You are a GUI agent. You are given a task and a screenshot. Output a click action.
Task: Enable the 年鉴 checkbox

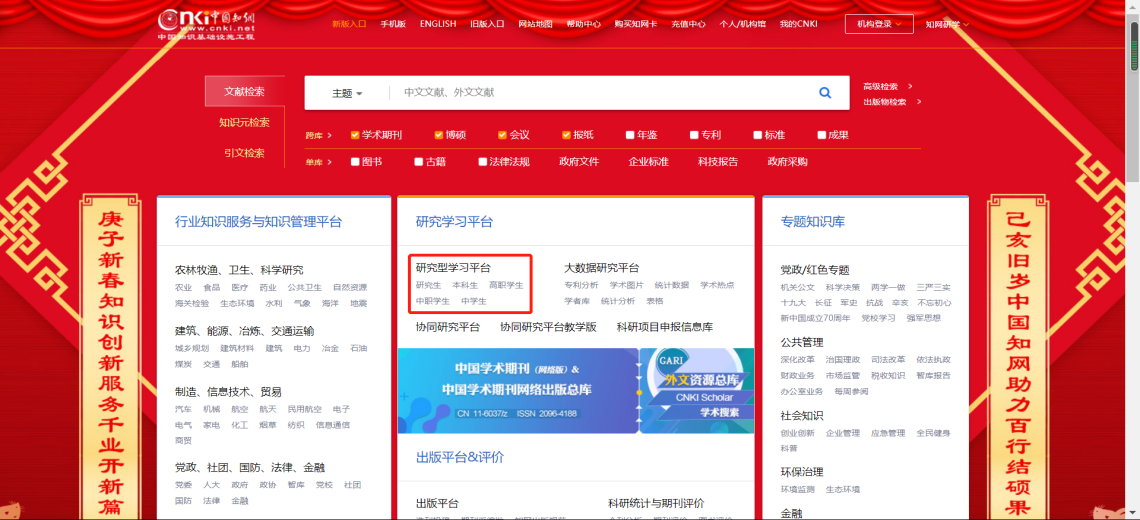pyautogui.click(x=629, y=135)
